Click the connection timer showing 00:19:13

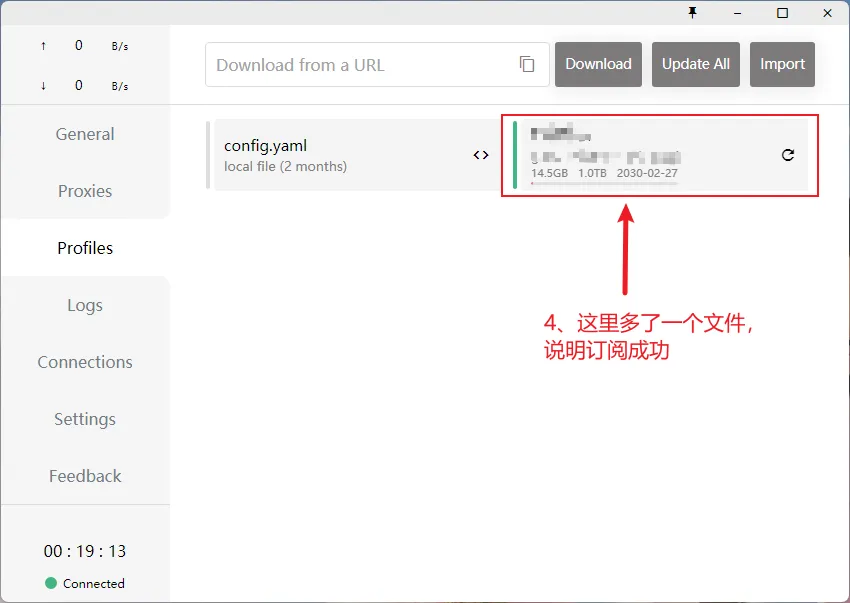pos(85,551)
